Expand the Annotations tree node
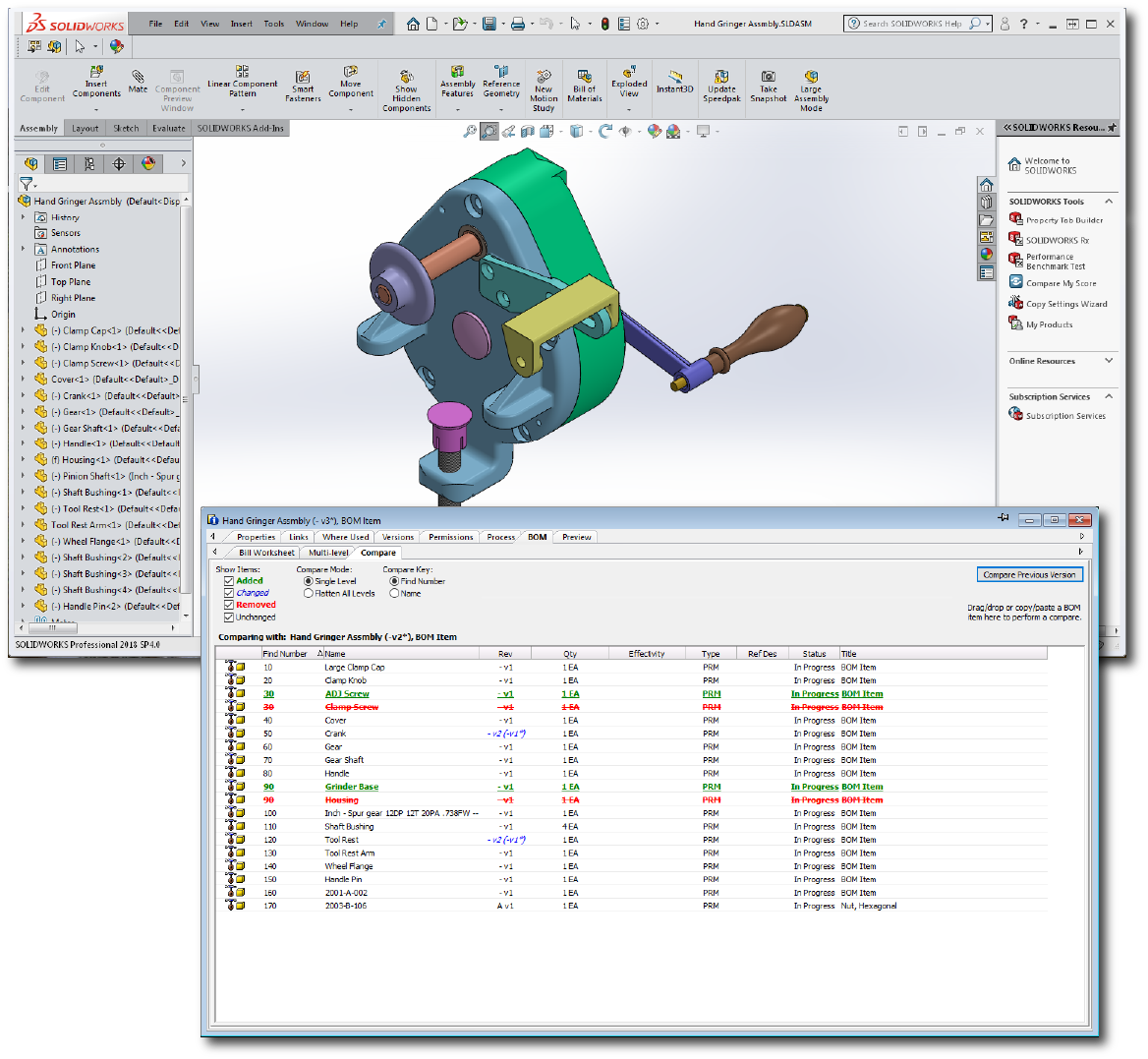 (23, 249)
